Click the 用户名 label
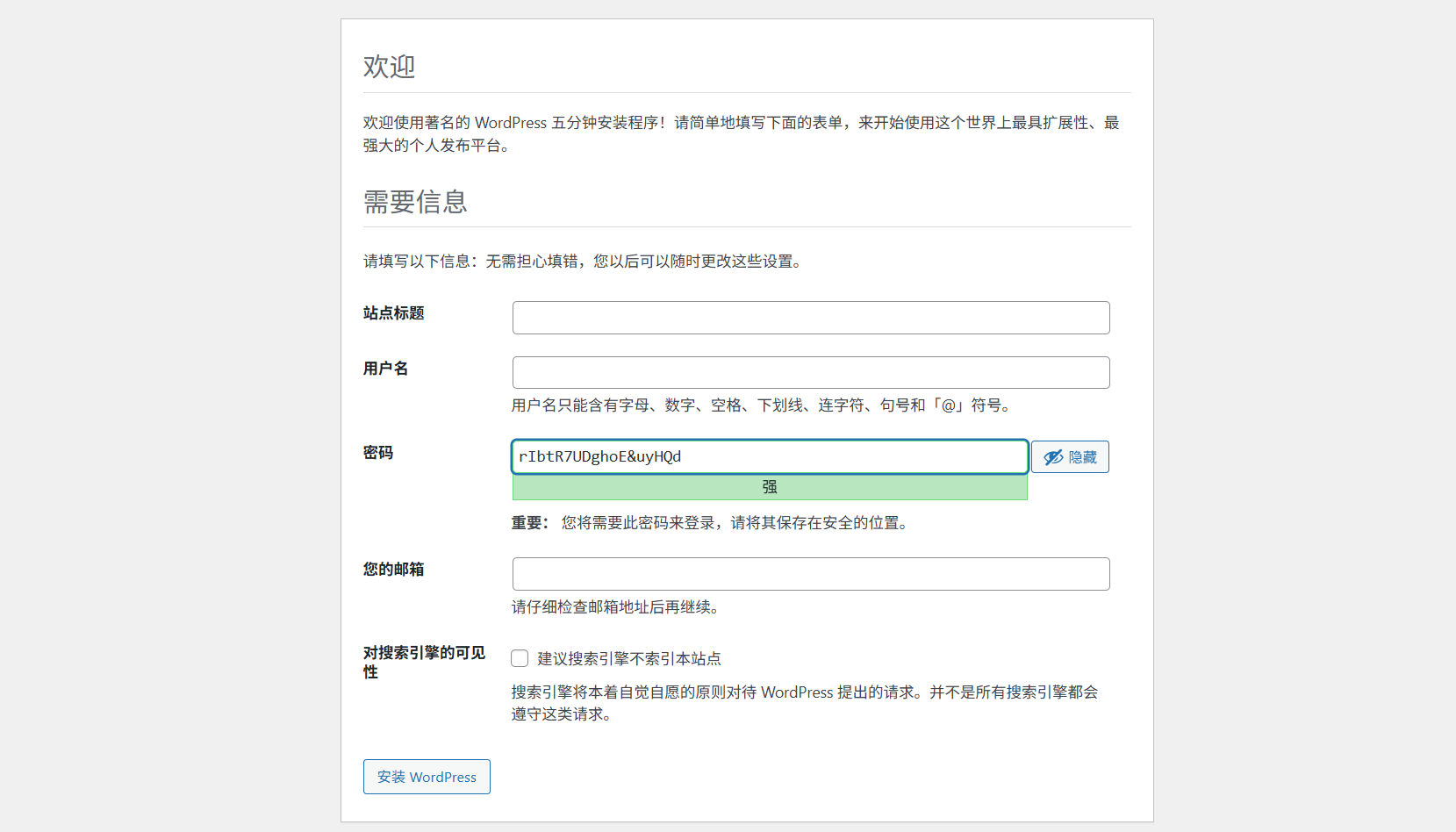 click(x=386, y=369)
